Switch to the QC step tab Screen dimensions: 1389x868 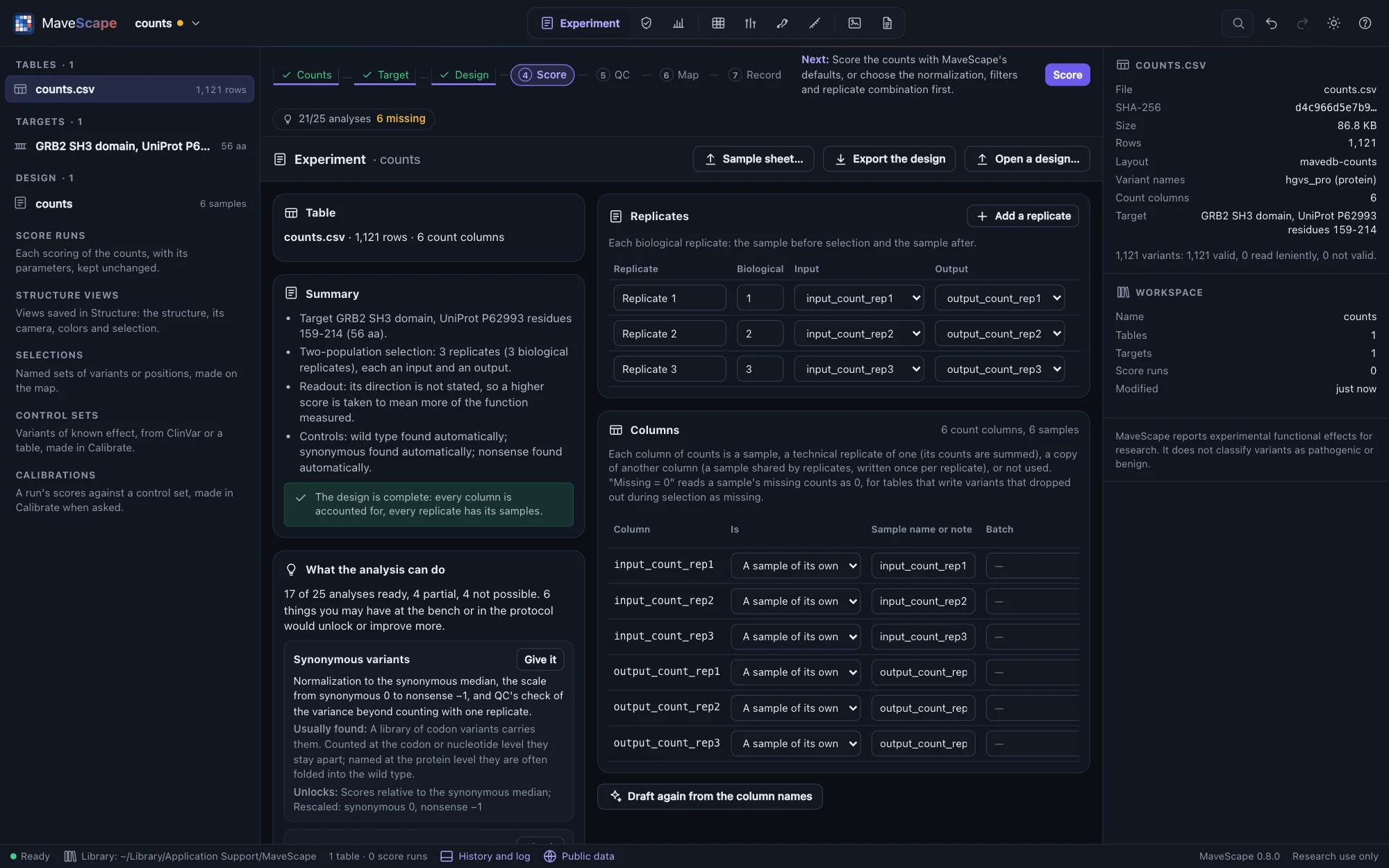pos(613,74)
